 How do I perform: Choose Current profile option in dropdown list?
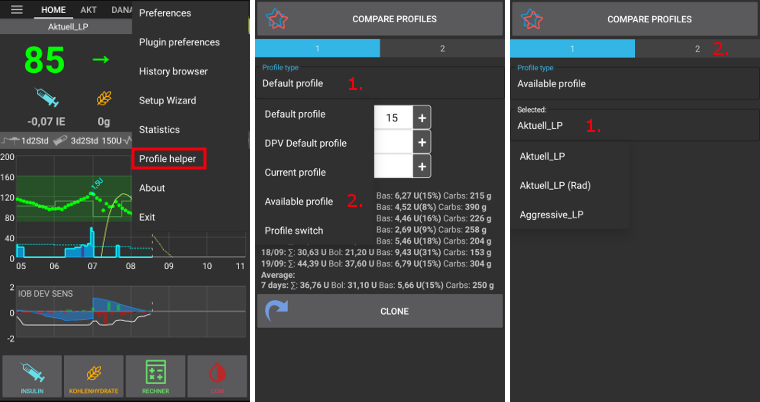point(295,173)
